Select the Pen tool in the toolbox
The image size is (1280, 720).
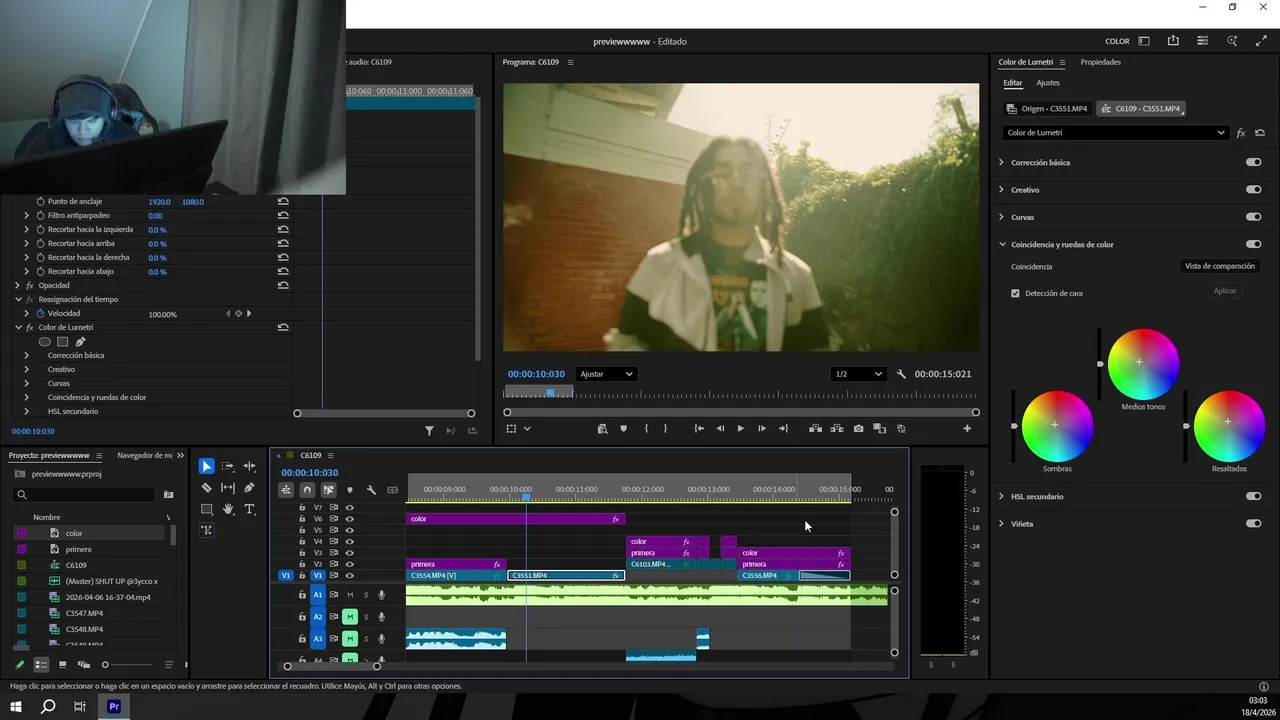click(249, 488)
